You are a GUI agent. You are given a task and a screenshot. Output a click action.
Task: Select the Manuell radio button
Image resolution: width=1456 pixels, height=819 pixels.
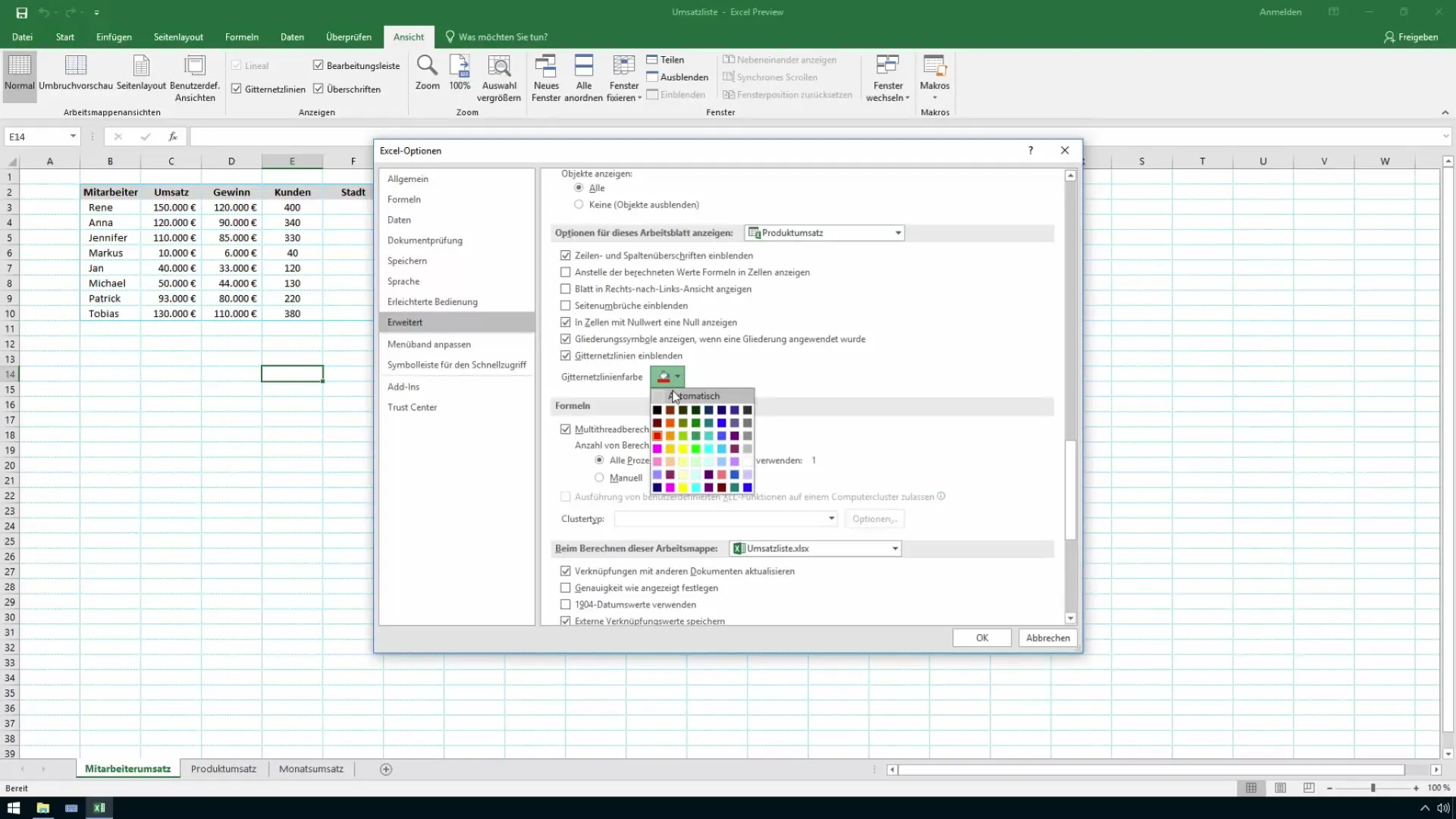point(599,478)
